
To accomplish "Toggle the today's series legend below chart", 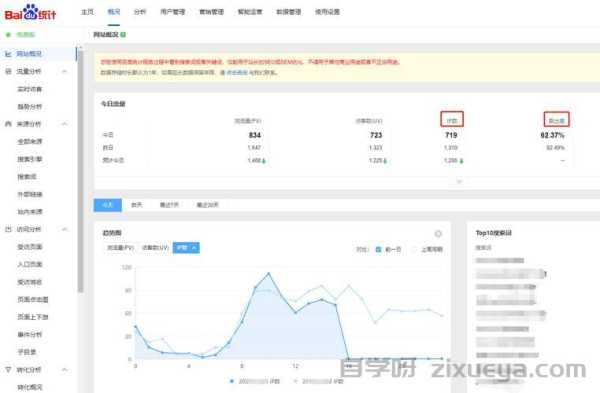I will click(x=255, y=381).
